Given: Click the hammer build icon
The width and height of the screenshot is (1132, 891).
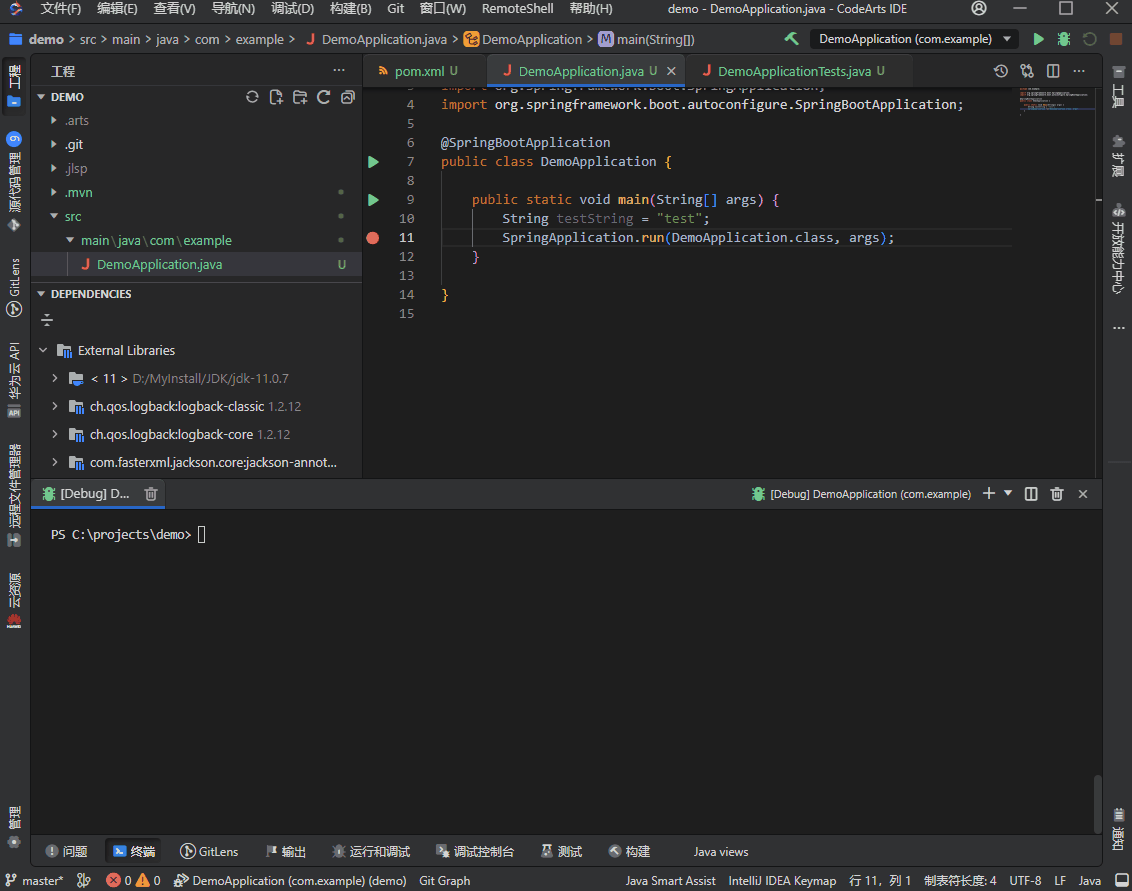Looking at the screenshot, I should click(791, 39).
